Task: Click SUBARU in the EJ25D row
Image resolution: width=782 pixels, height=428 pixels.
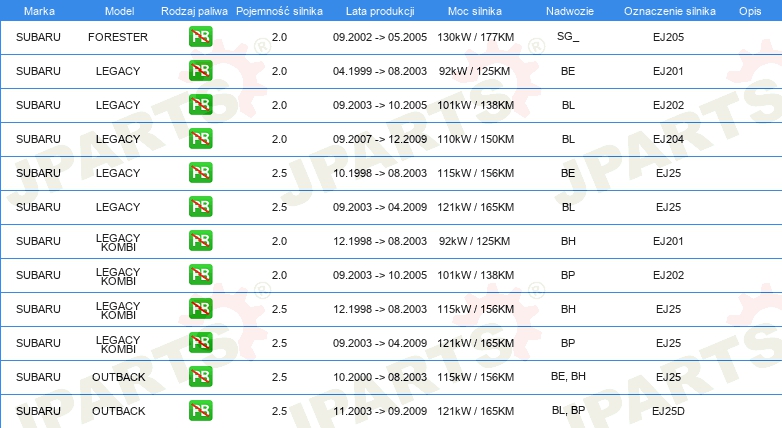Action: 38,411
